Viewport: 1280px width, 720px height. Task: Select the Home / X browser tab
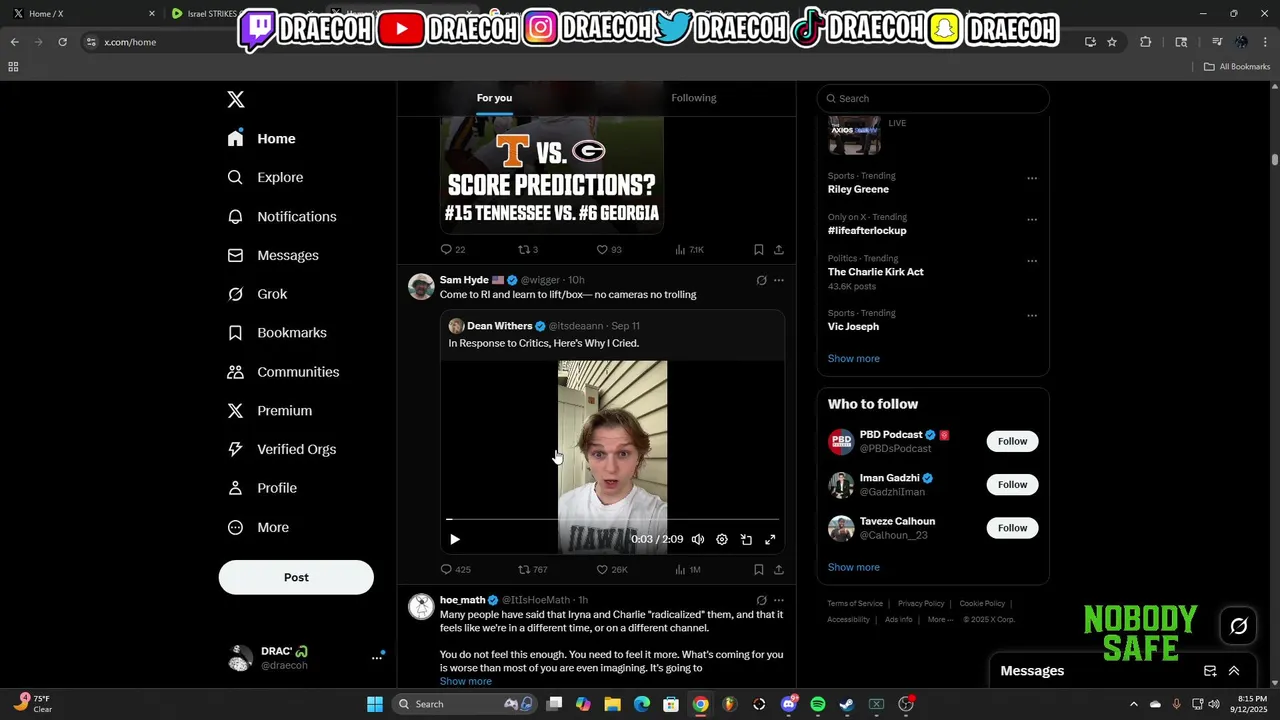pyautogui.click(x=83, y=14)
